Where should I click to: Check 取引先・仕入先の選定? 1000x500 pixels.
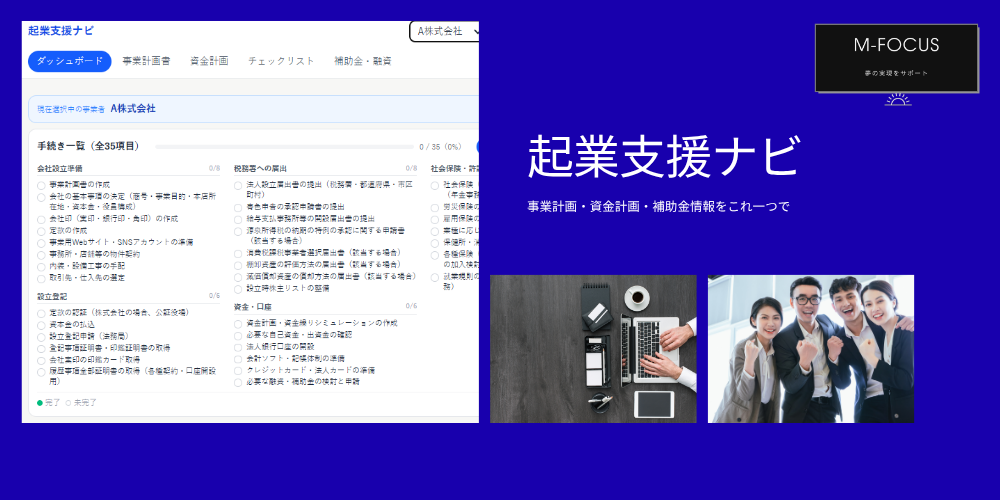coord(41,279)
